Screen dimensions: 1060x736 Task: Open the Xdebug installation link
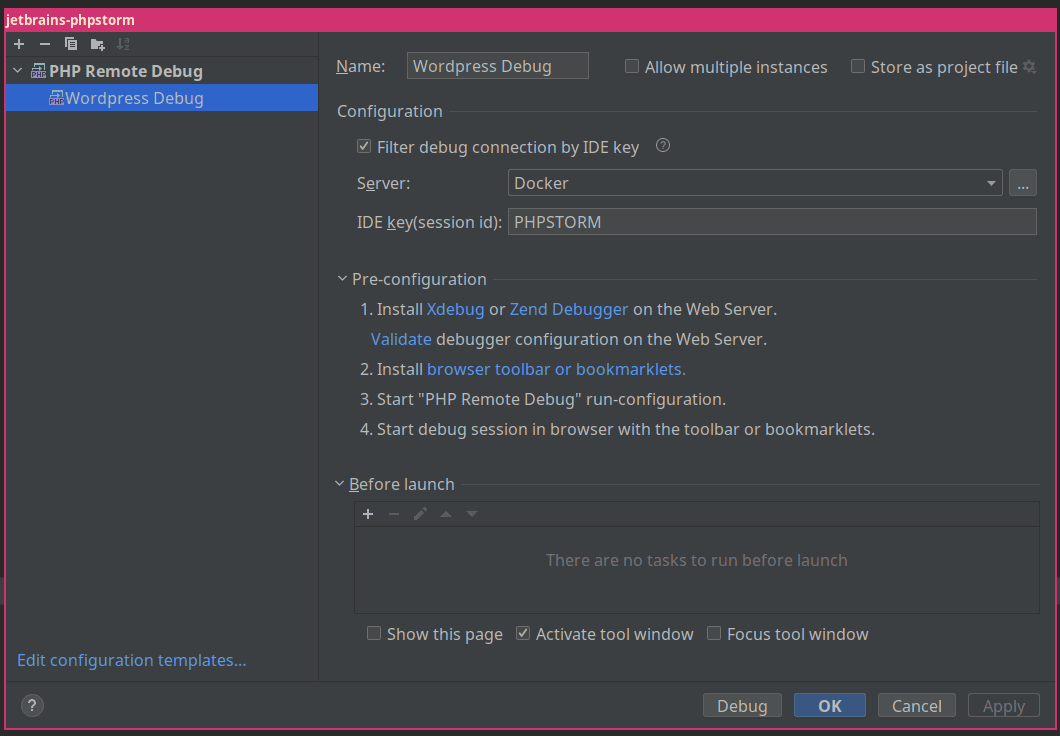click(455, 309)
